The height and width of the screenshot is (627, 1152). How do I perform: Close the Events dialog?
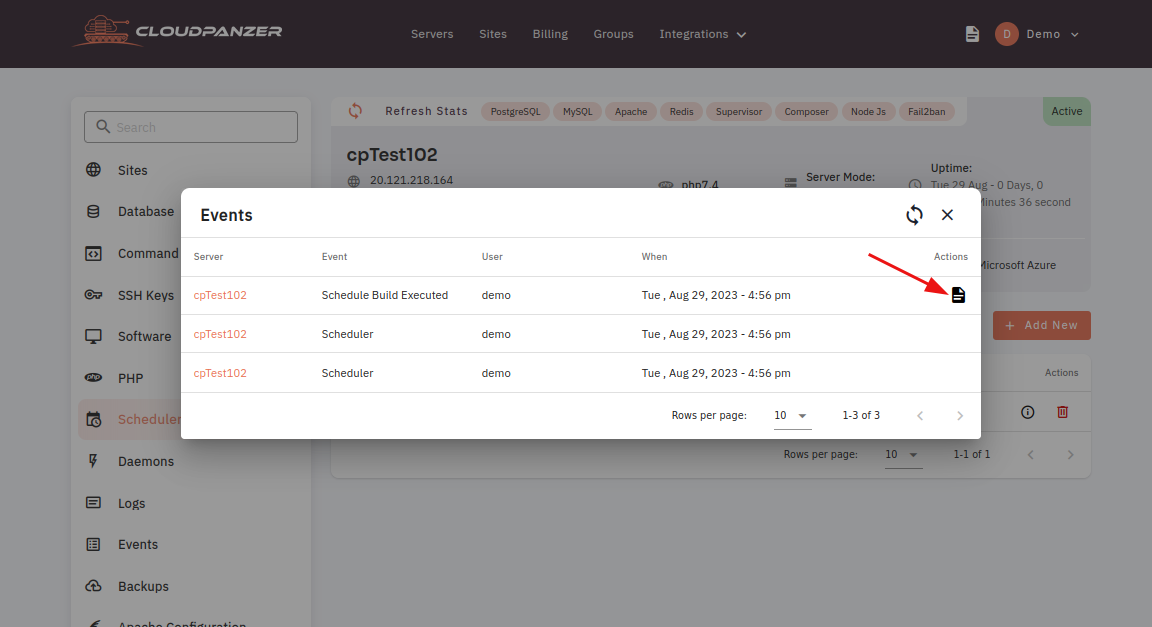pos(947,215)
